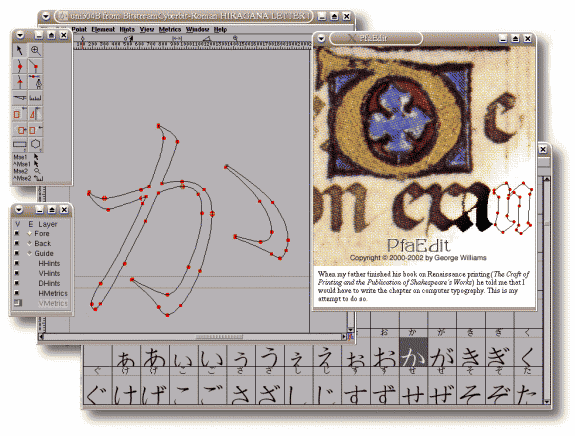Select the Knife cutting tool
This screenshot has height=436, width=575.
tap(19, 98)
